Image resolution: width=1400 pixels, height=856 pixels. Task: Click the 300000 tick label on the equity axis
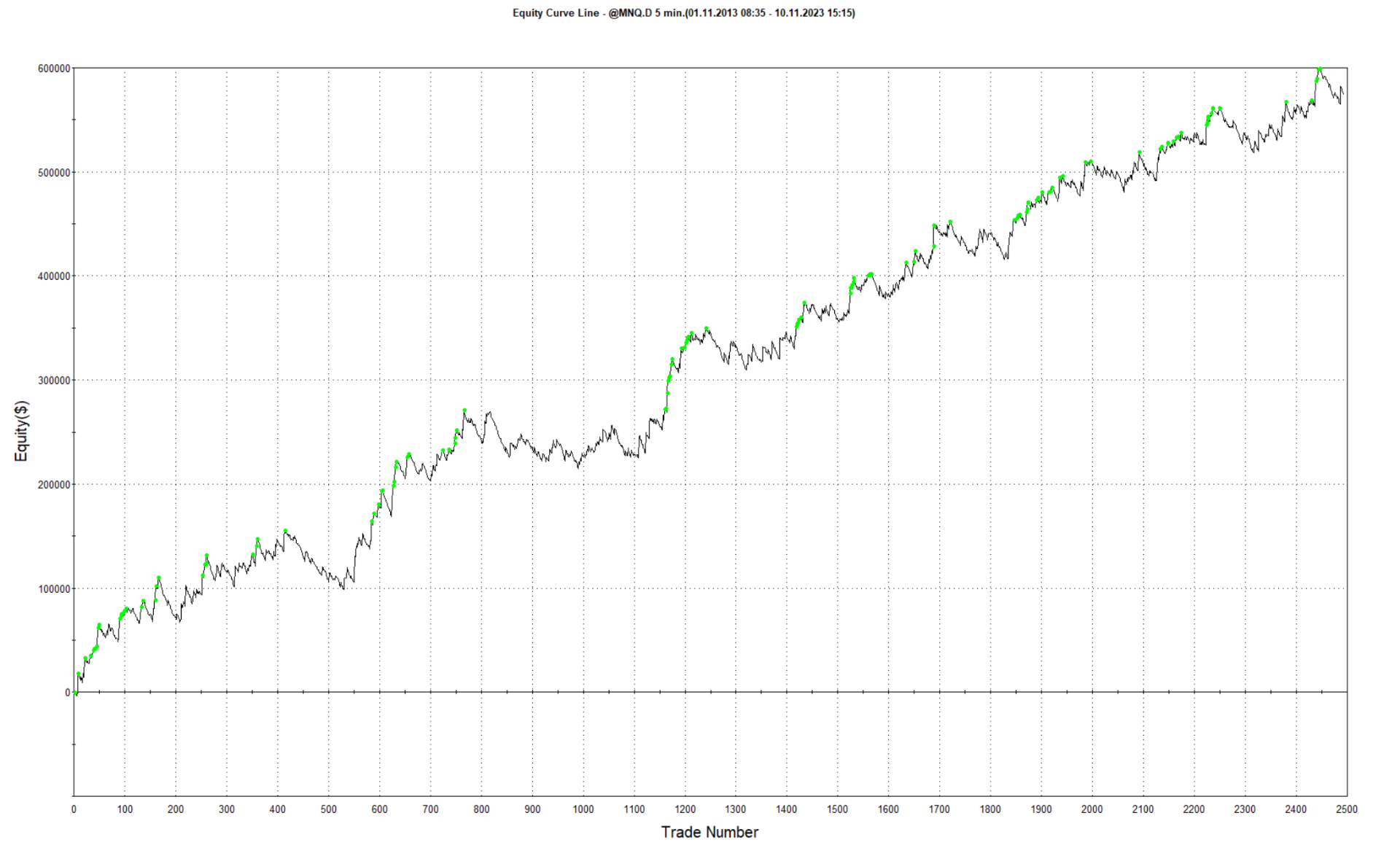[x=54, y=381]
